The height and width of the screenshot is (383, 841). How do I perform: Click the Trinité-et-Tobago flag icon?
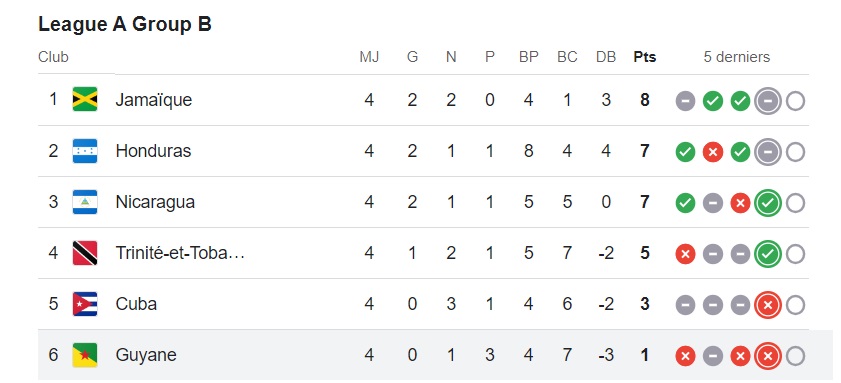(x=85, y=253)
